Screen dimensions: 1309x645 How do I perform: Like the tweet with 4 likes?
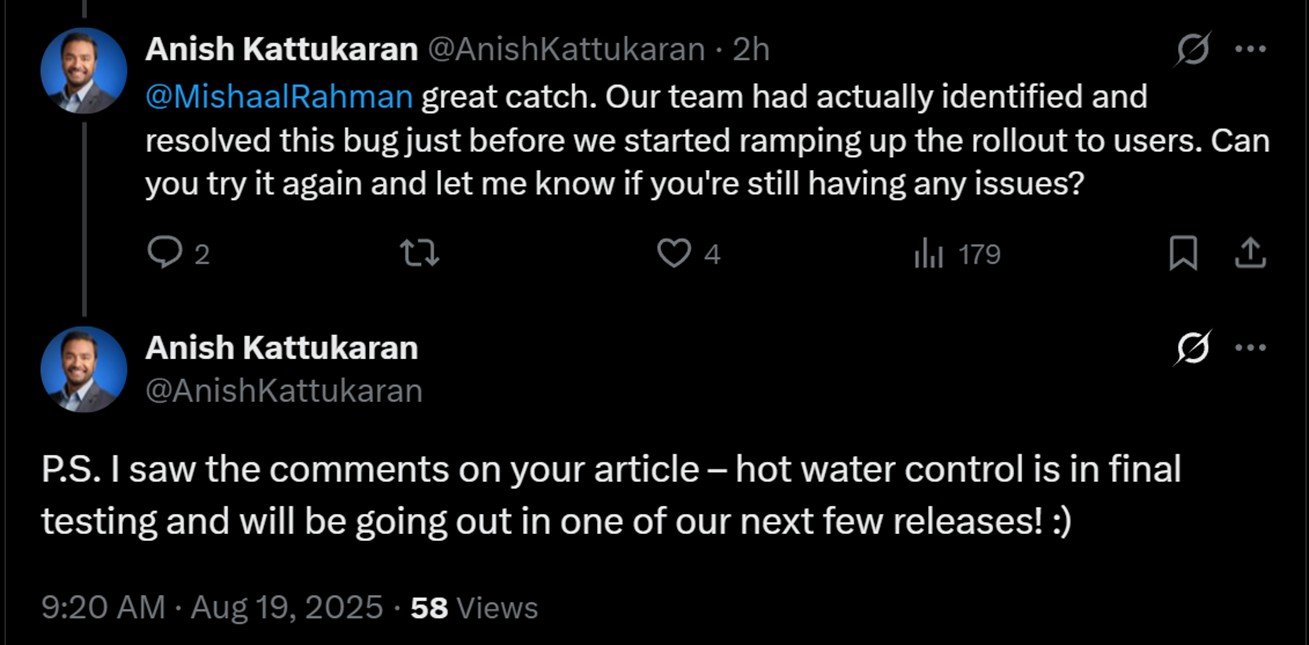[675, 256]
